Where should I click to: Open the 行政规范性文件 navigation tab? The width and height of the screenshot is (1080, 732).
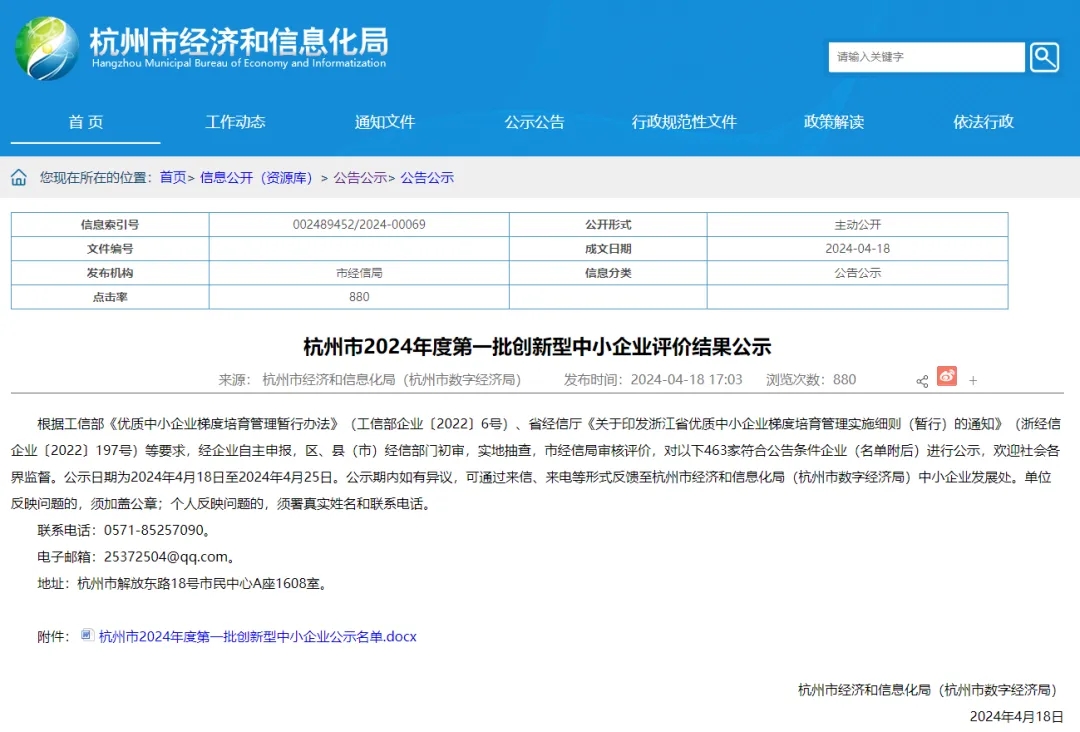pyautogui.click(x=684, y=122)
